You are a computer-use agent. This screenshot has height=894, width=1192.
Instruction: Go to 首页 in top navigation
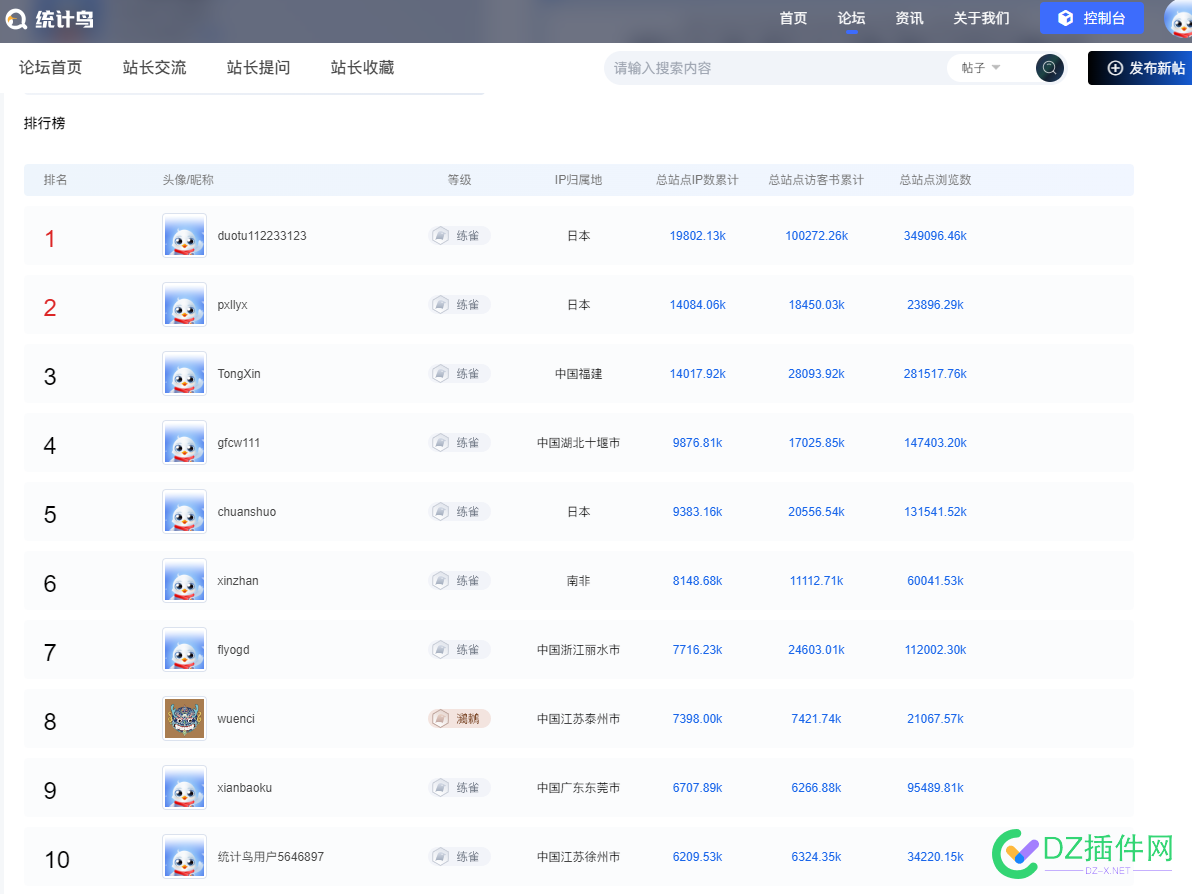793,18
